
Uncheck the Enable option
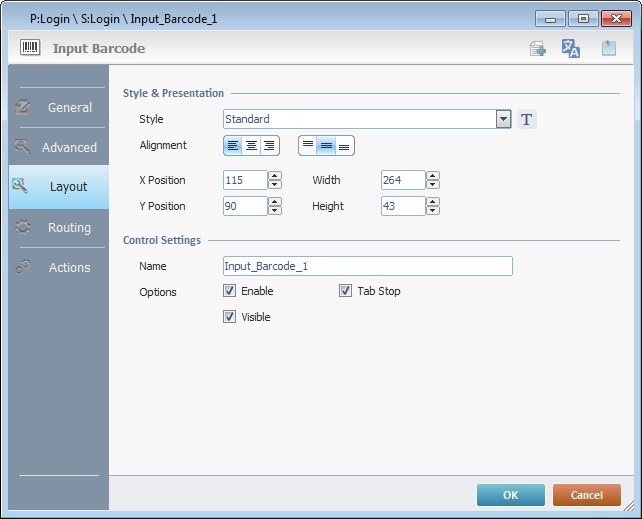[230, 291]
